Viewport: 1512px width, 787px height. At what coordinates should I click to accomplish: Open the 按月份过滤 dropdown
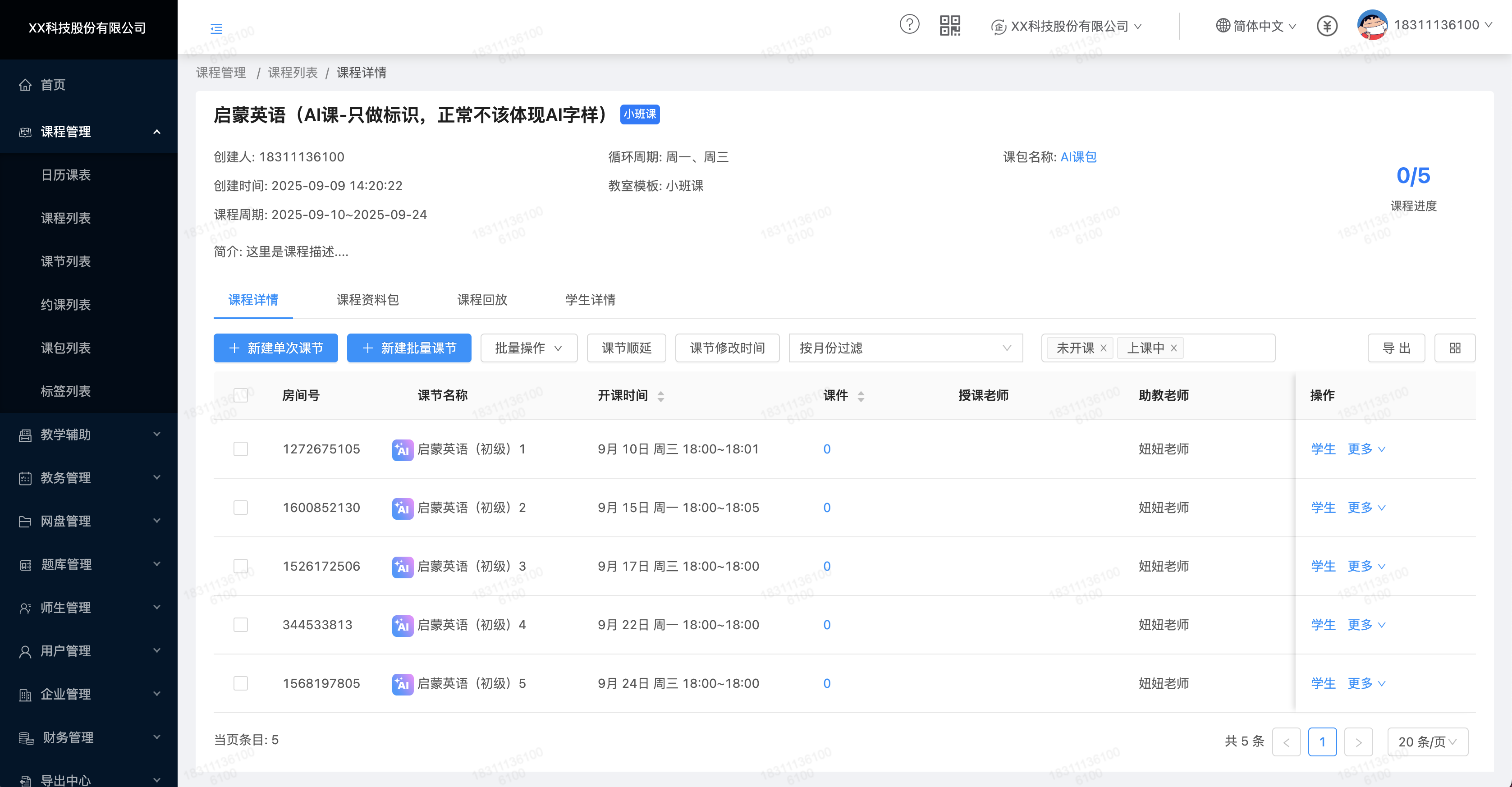pos(905,348)
